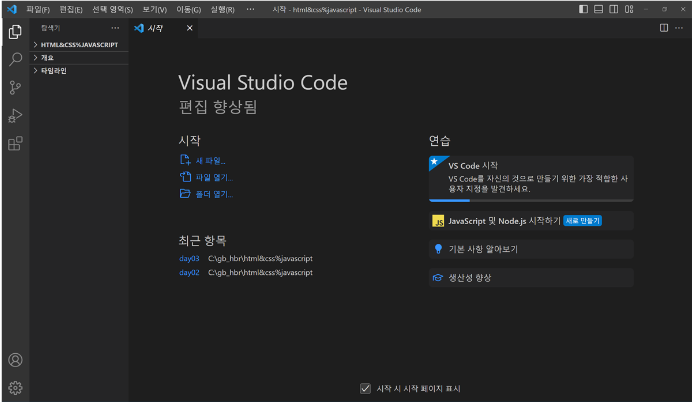Open editor more actions ellipsis
This screenshot has width=695, height=402.
[679, 28]
